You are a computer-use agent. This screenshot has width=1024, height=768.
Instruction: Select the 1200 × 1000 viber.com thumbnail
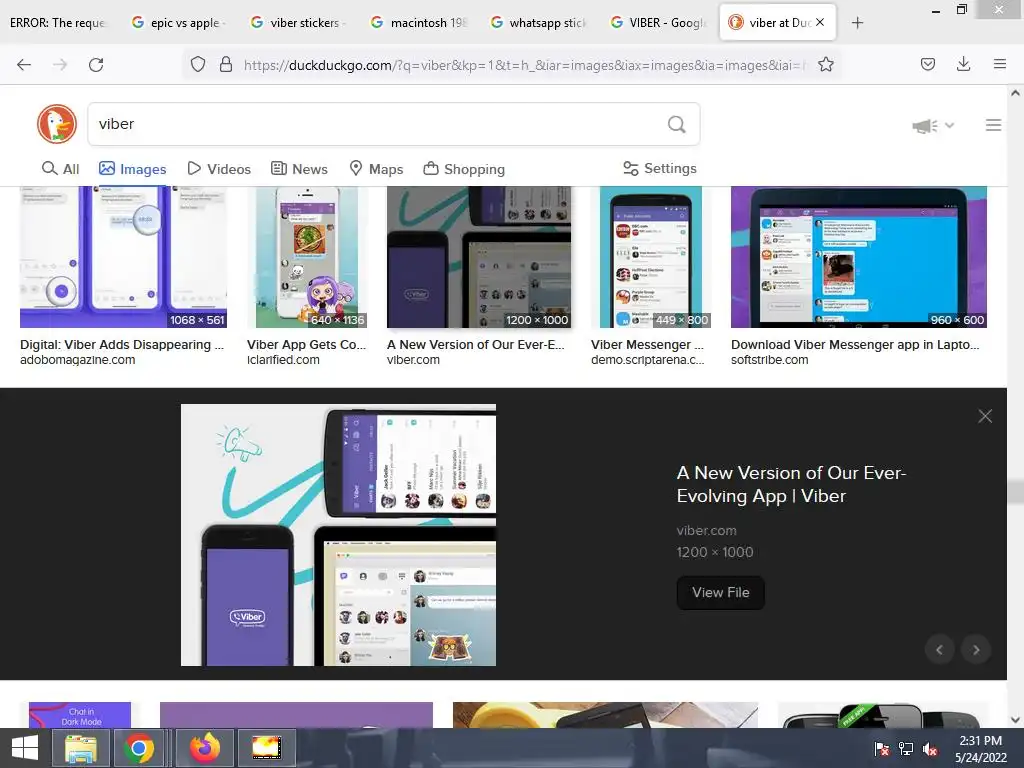click(479, 257)
